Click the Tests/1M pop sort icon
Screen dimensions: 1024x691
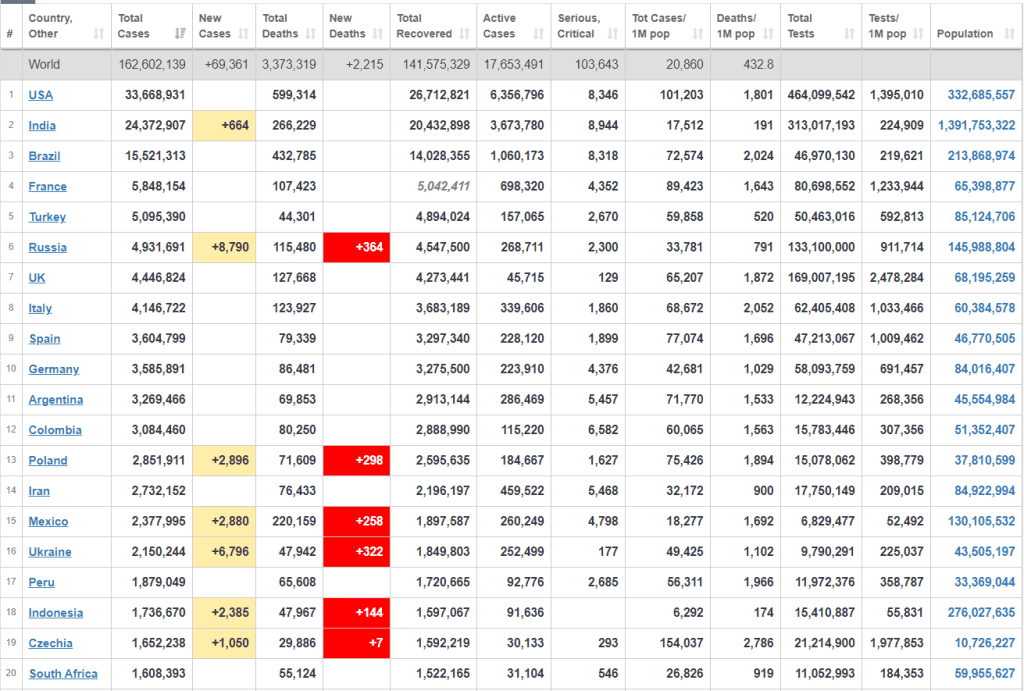pos(918,34)
